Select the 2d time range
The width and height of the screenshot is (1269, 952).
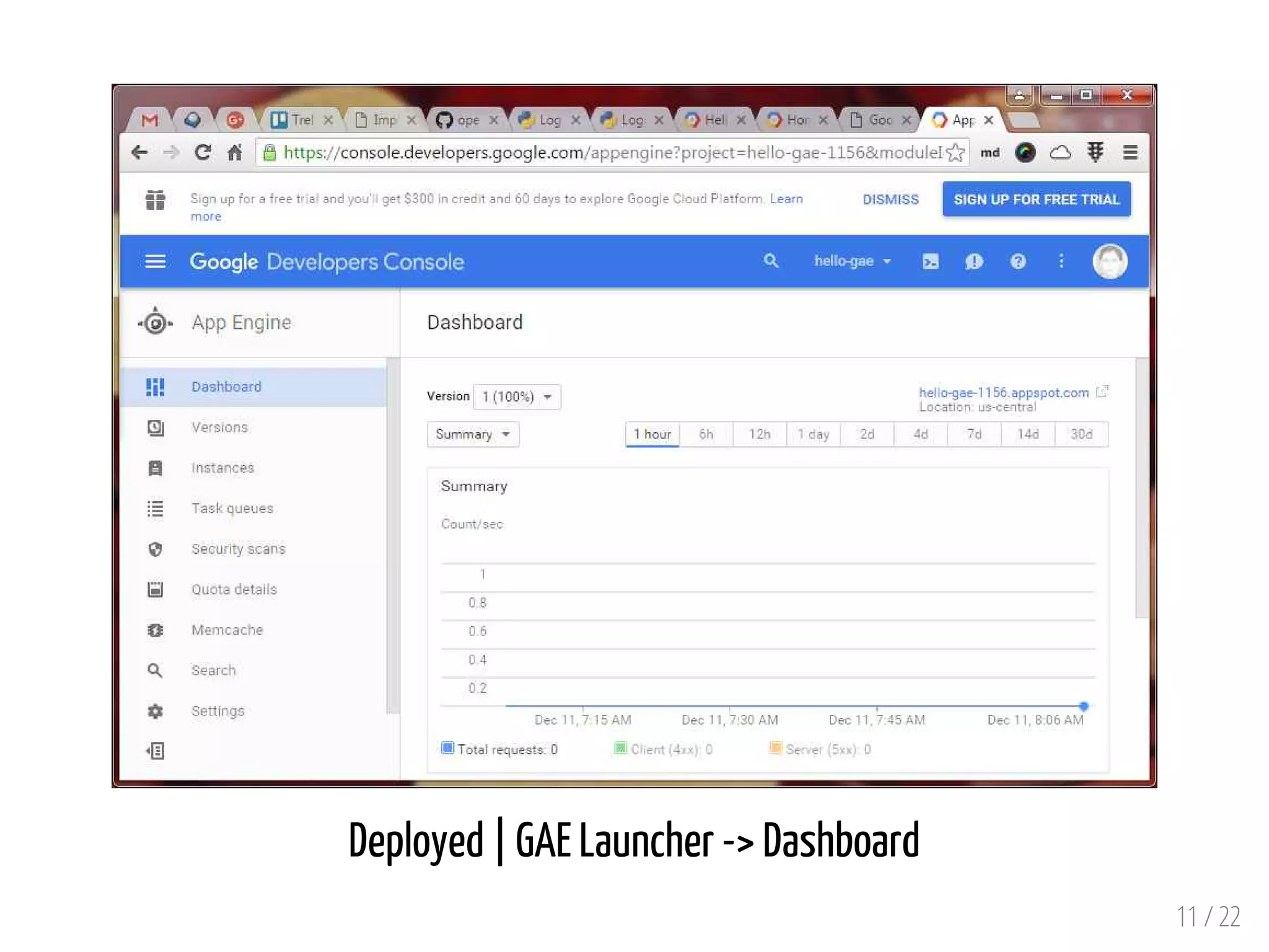(x=867, y=434)
